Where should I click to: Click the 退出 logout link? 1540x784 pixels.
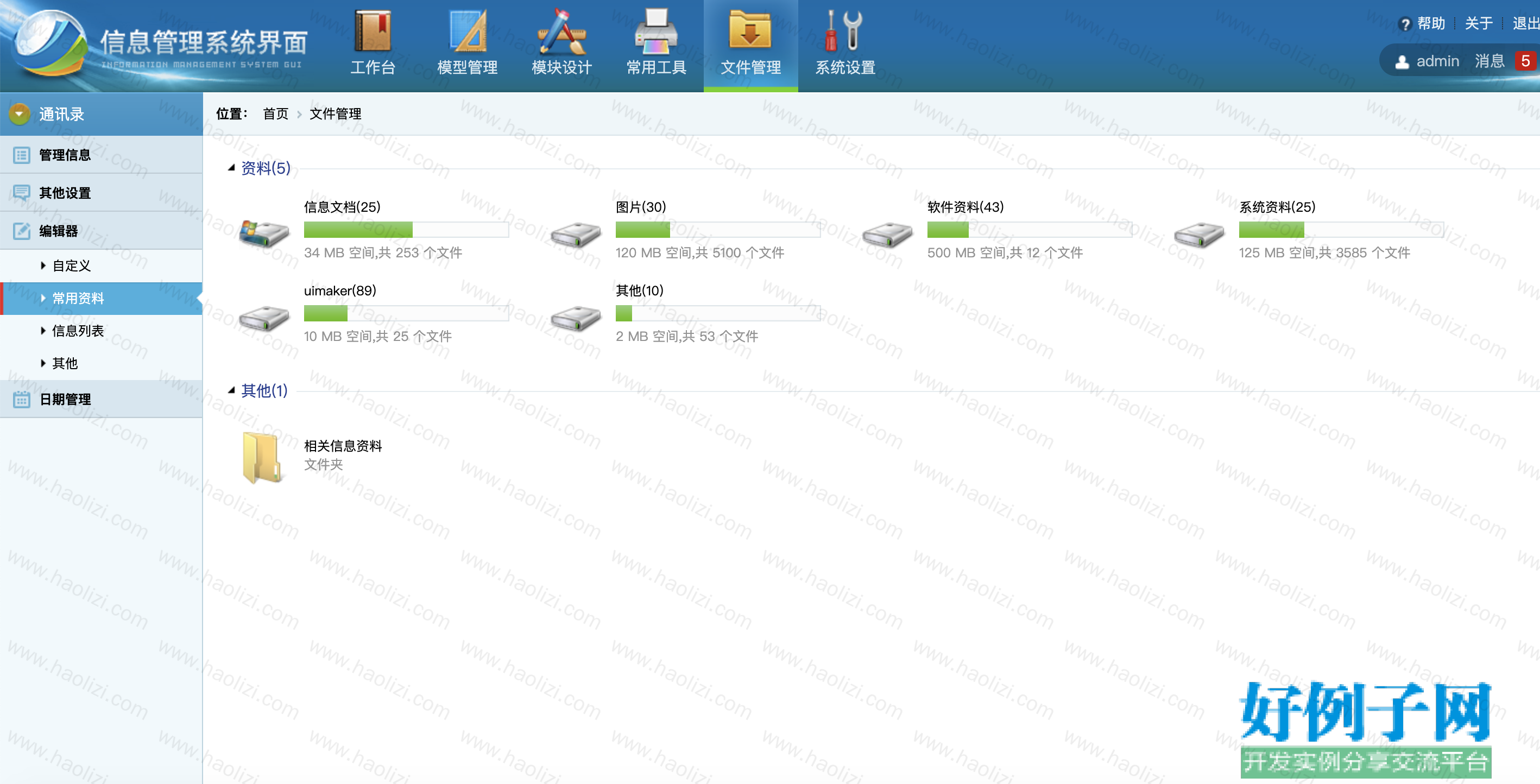point(1526,23)
